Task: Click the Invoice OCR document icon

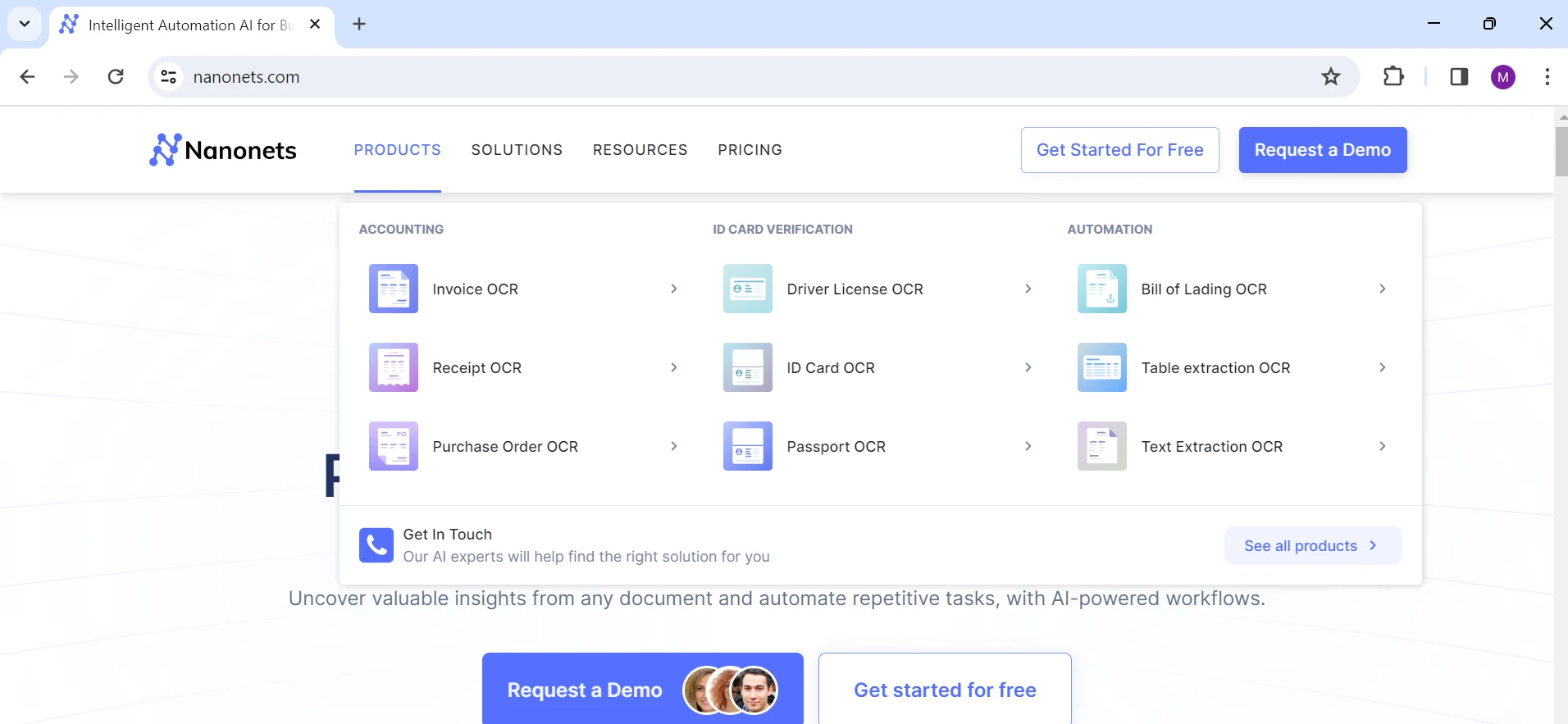Action: 393,289
